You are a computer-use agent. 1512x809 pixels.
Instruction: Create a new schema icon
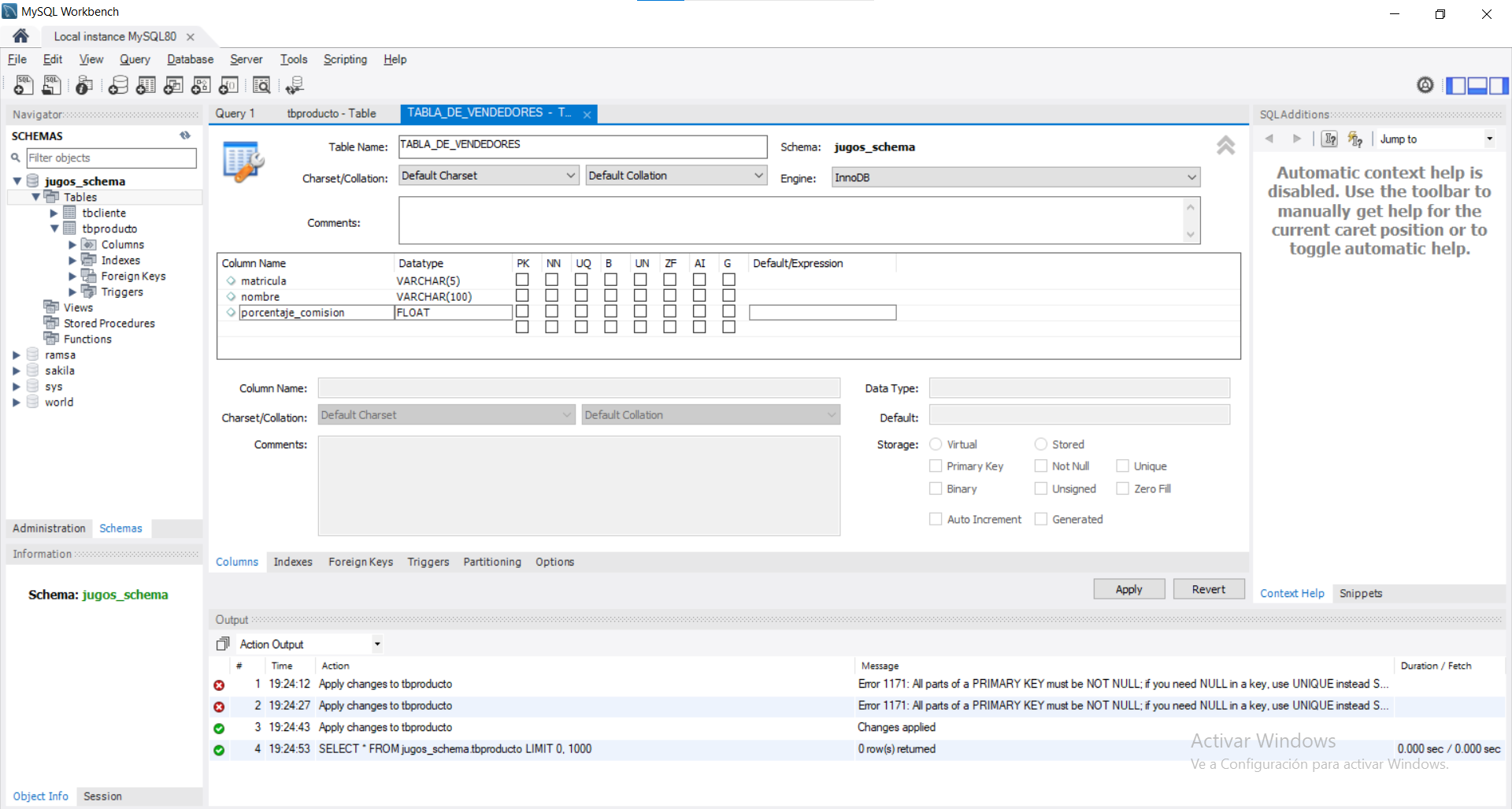coord(118,85)
